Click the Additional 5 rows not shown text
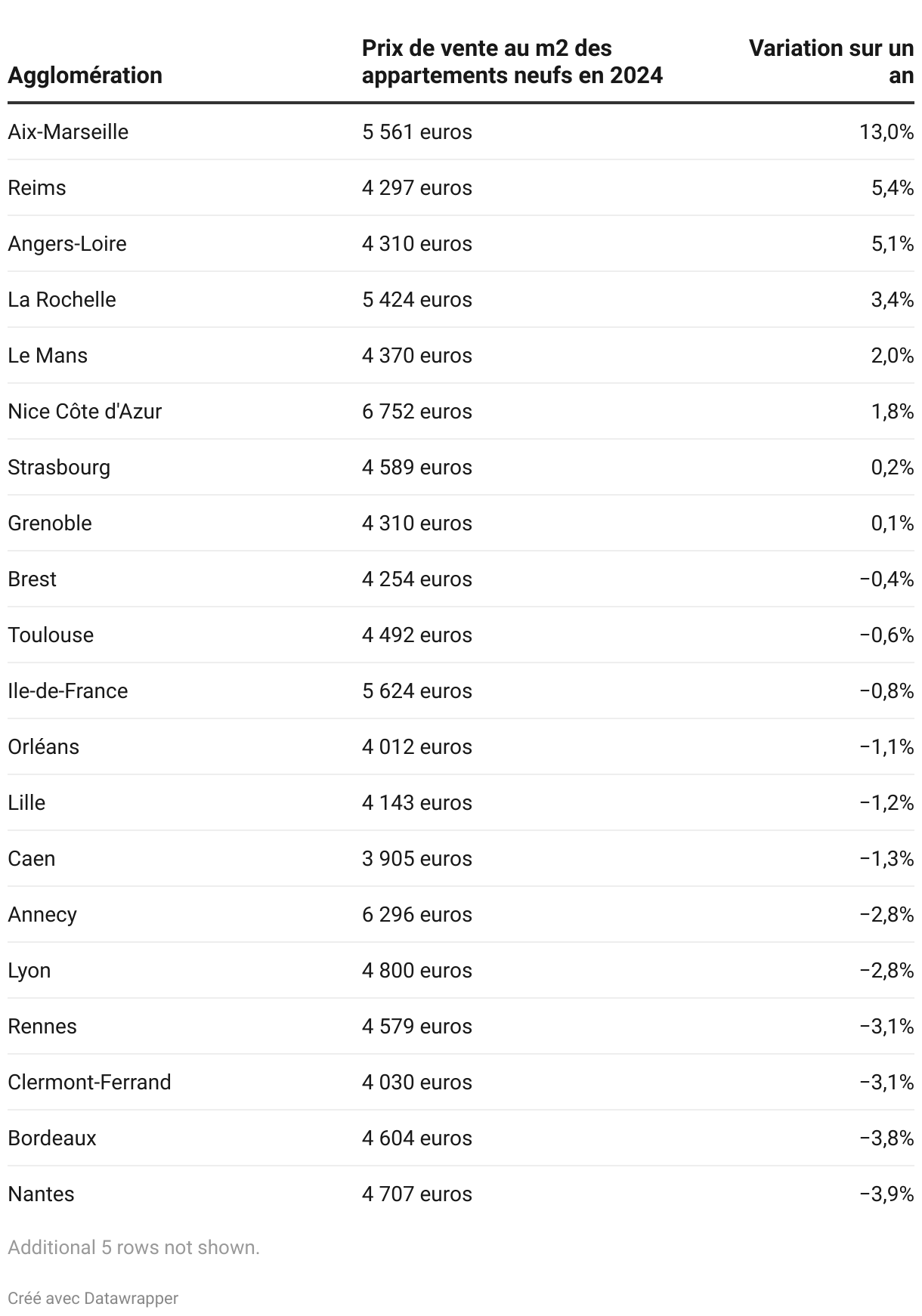Image resolution: width=922 pixels, height=1316 pixels. coord(134,1247)
